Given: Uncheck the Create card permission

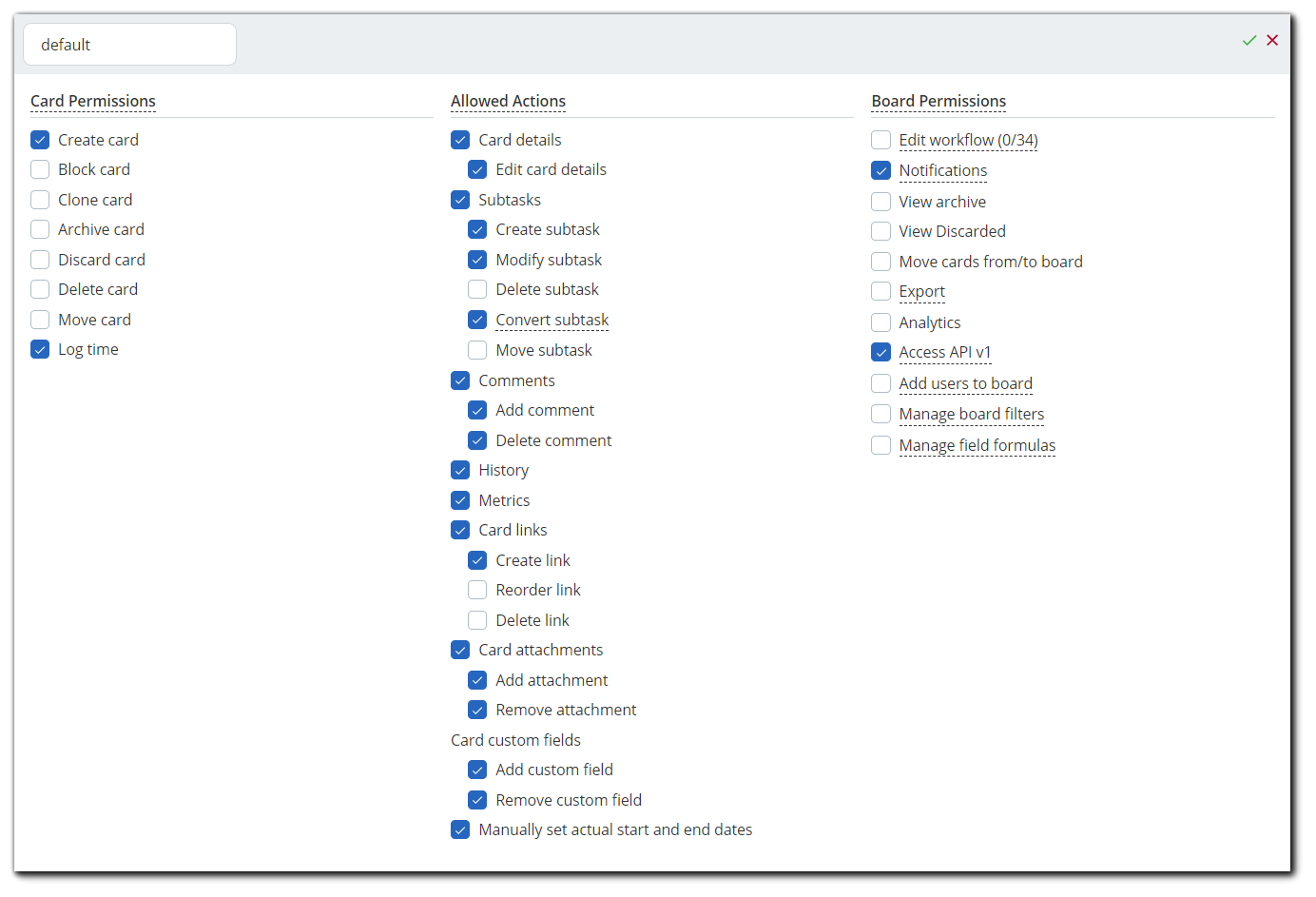Looking at the screenshot, I should 40,140.
